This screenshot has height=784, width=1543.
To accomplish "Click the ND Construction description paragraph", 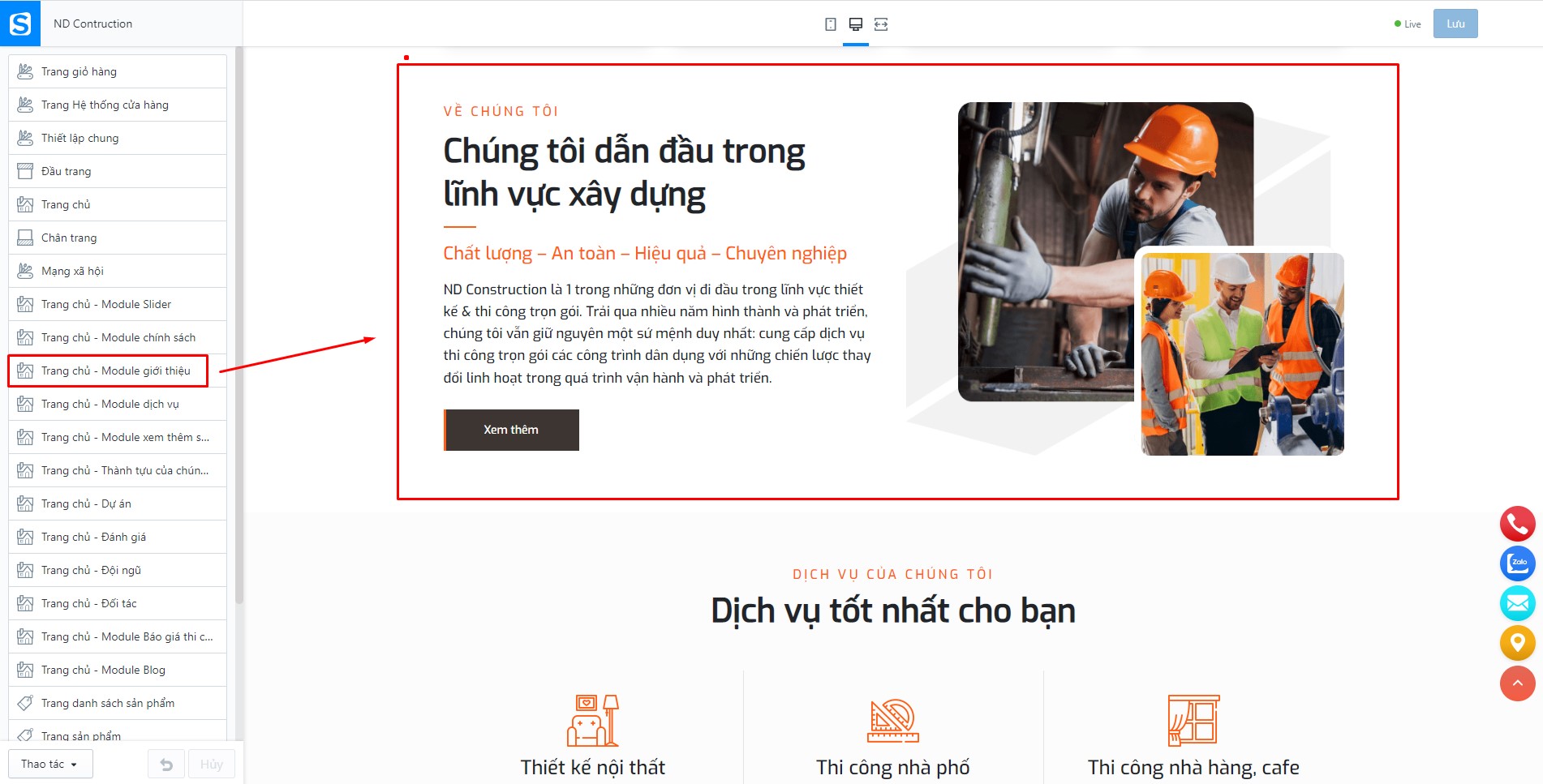I will [x=657, y=333].
